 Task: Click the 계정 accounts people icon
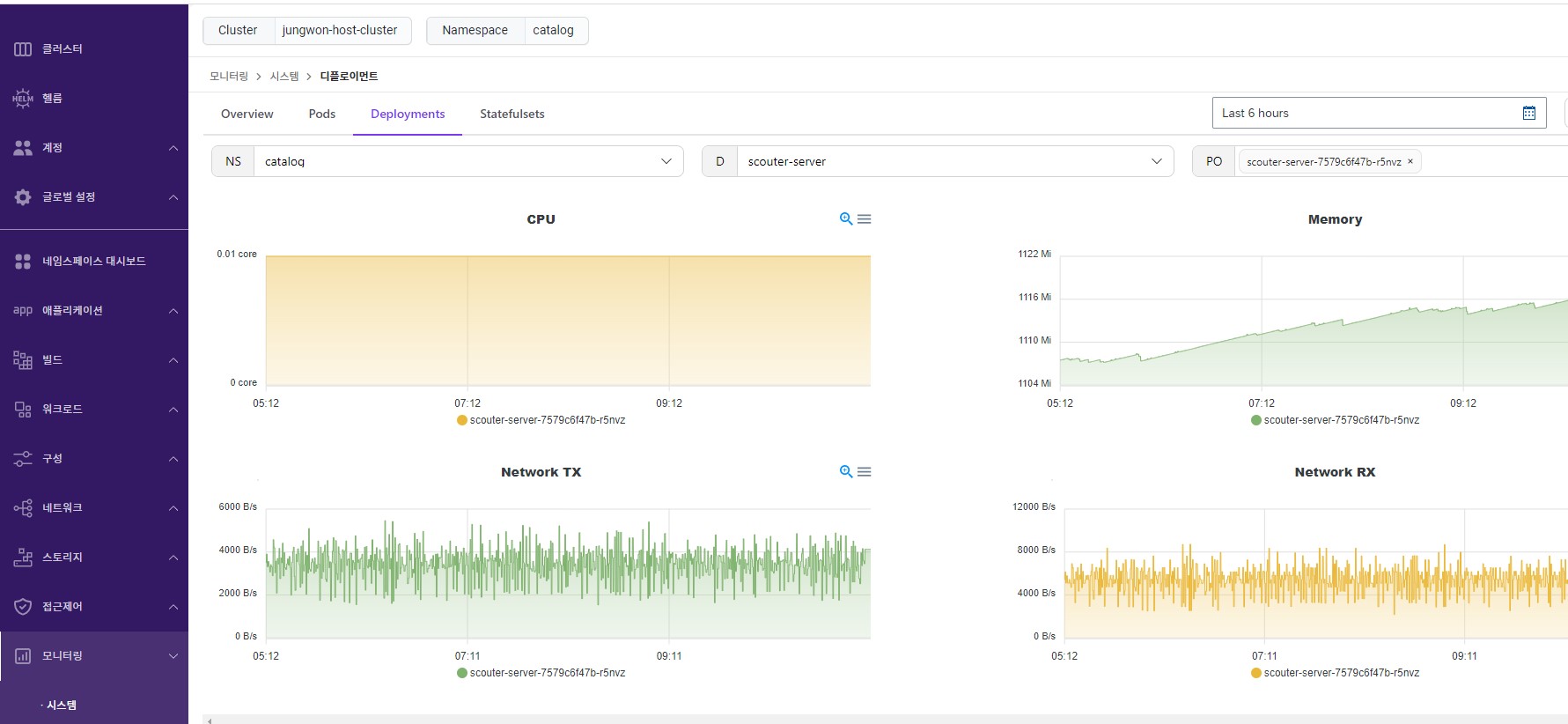coord(23,148)
